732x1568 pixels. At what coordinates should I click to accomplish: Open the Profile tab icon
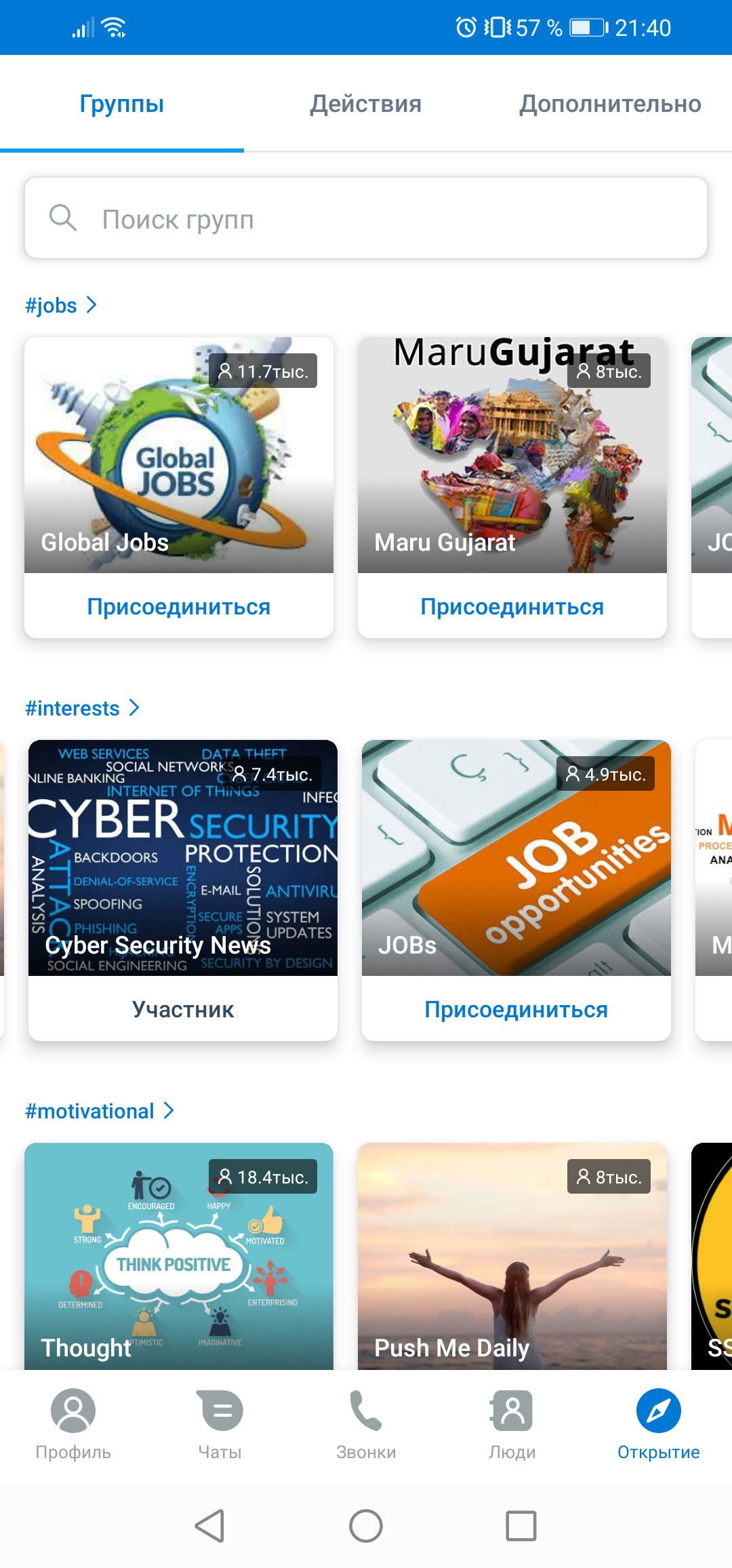point(73,1411)
